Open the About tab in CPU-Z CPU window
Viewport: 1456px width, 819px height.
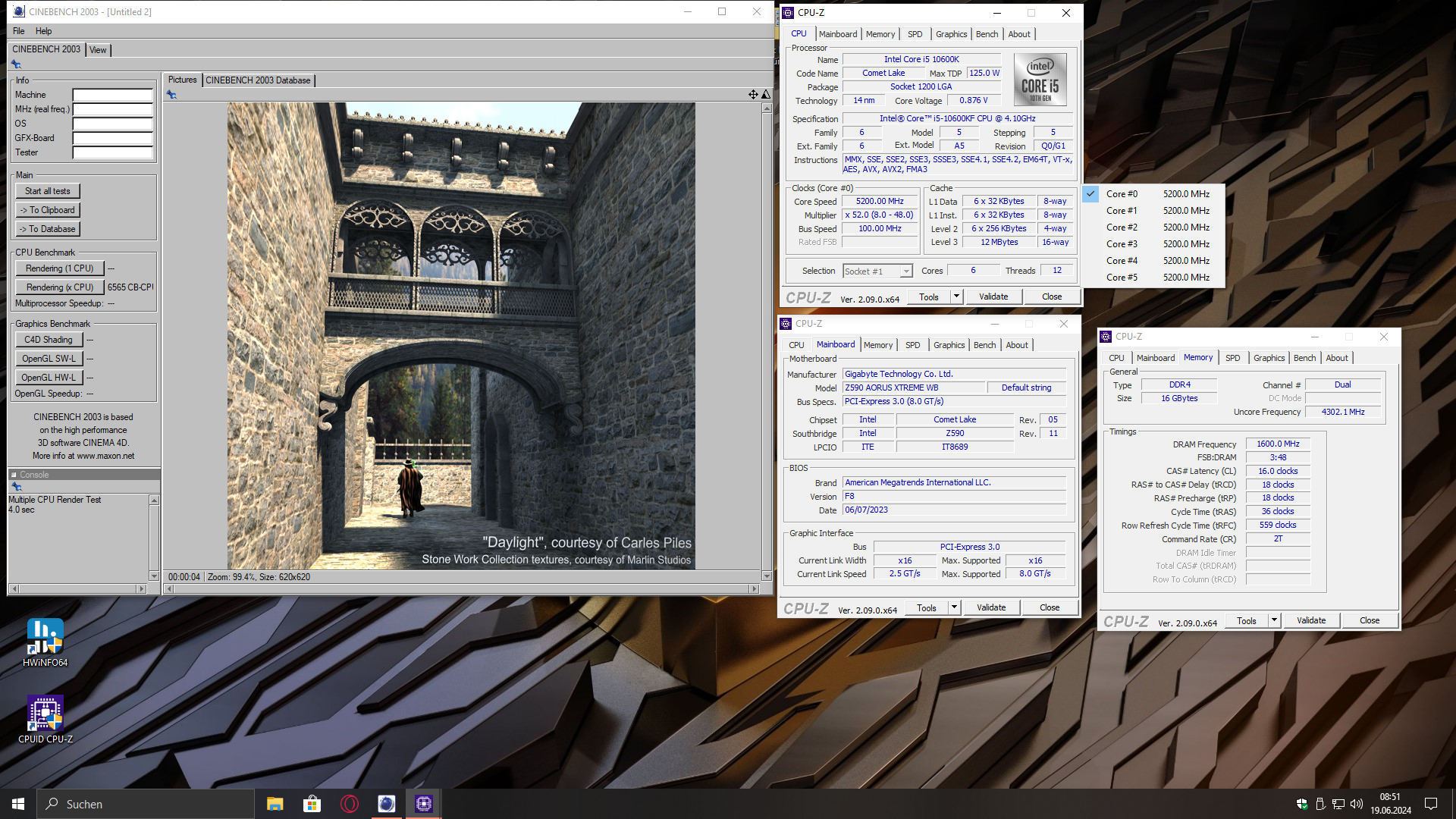pyautogui.click(x=1019, y=34)
